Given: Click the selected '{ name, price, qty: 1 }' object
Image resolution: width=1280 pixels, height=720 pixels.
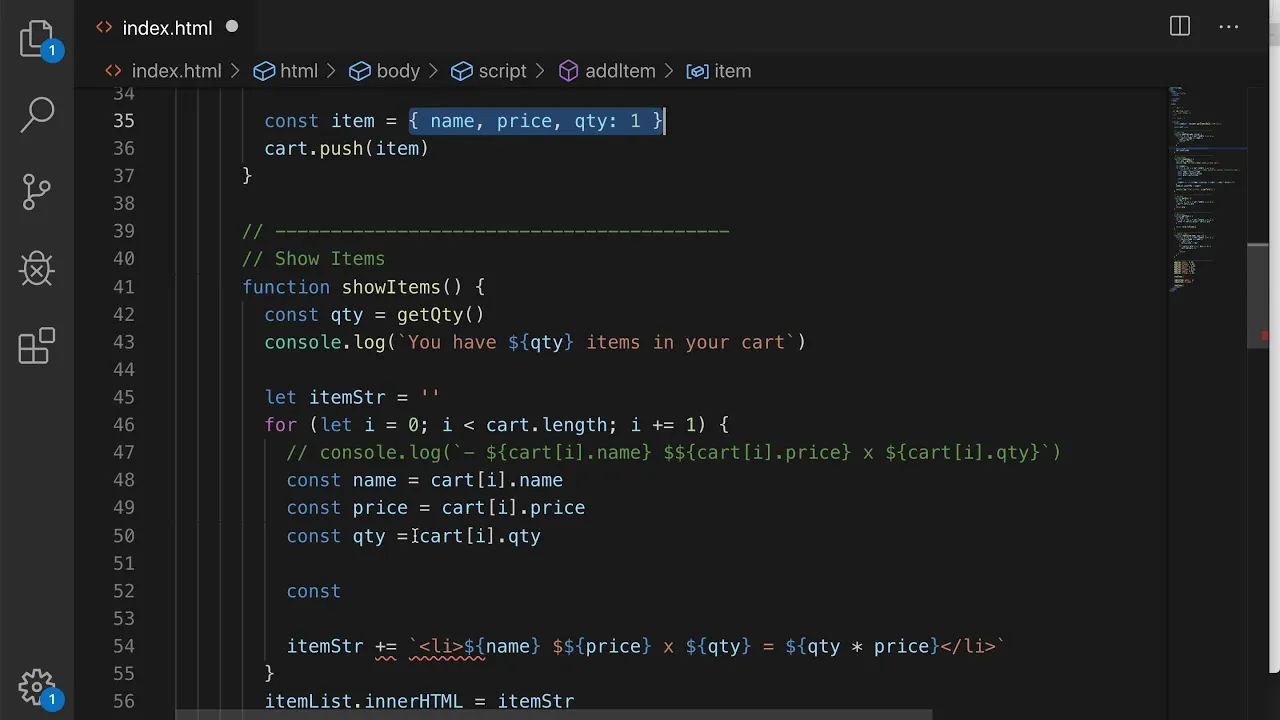Looking at the screenshot, I should [x=536, y=121].
